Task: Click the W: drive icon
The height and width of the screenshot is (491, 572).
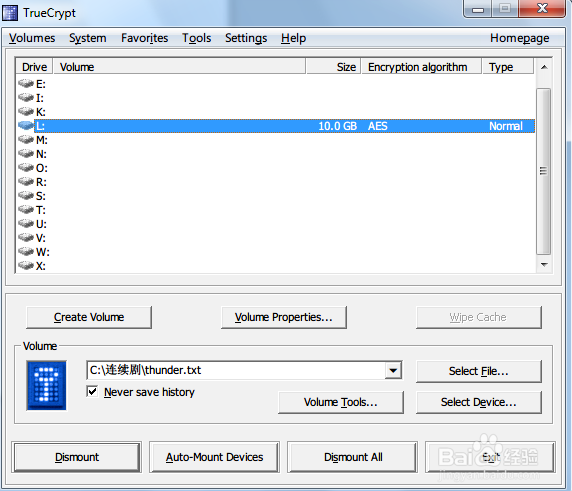Action: [x=26, y=251]
